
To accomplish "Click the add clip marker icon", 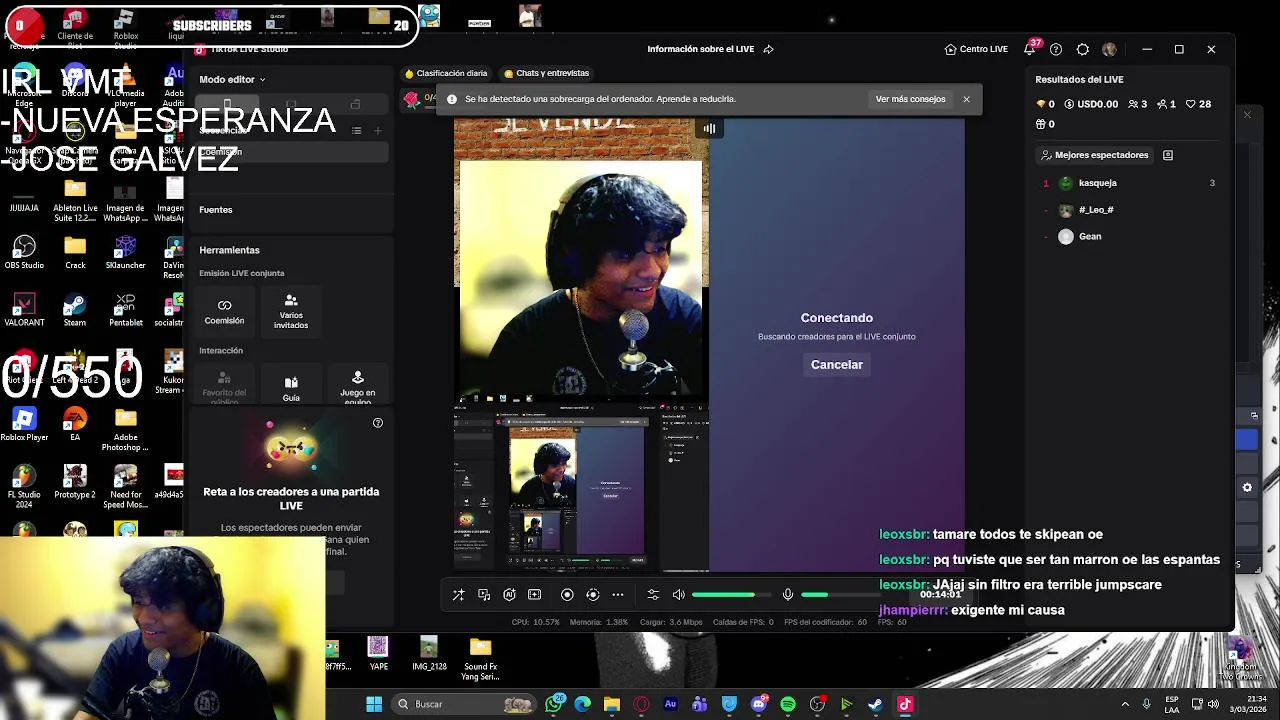I will tap(534, 595).
